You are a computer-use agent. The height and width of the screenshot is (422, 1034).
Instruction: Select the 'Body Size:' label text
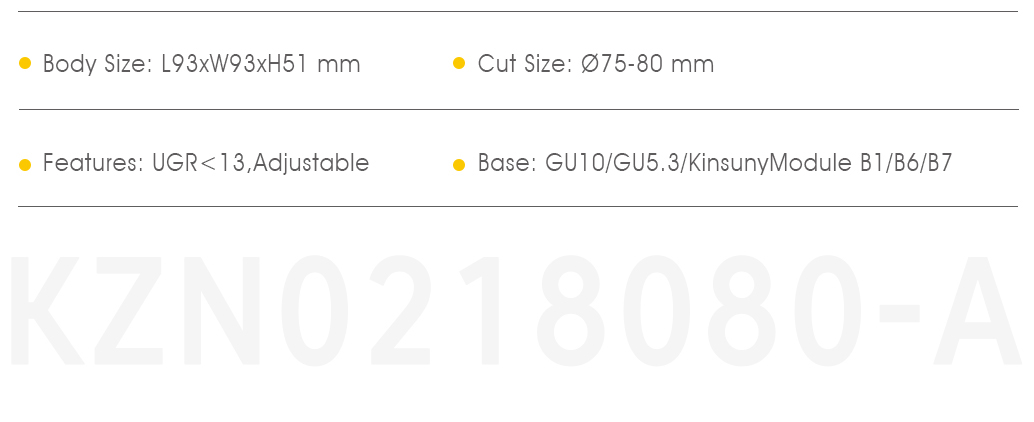click(x=98, y=64)
